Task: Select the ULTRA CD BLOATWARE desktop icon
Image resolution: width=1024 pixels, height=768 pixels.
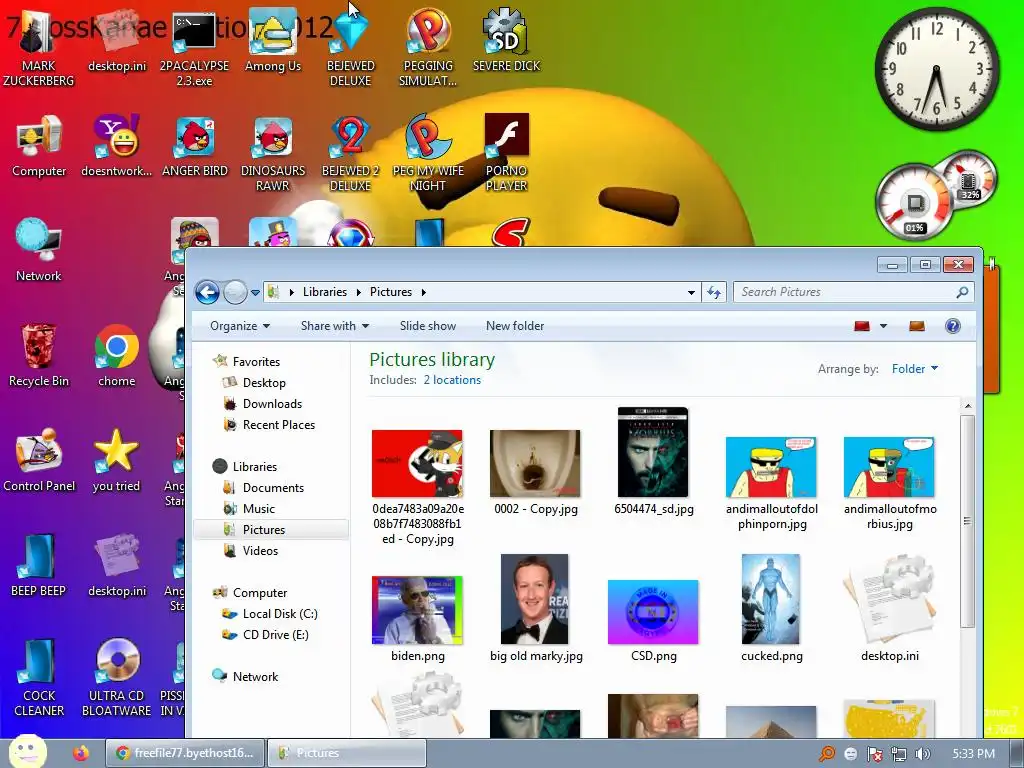Action: [116, 679]
